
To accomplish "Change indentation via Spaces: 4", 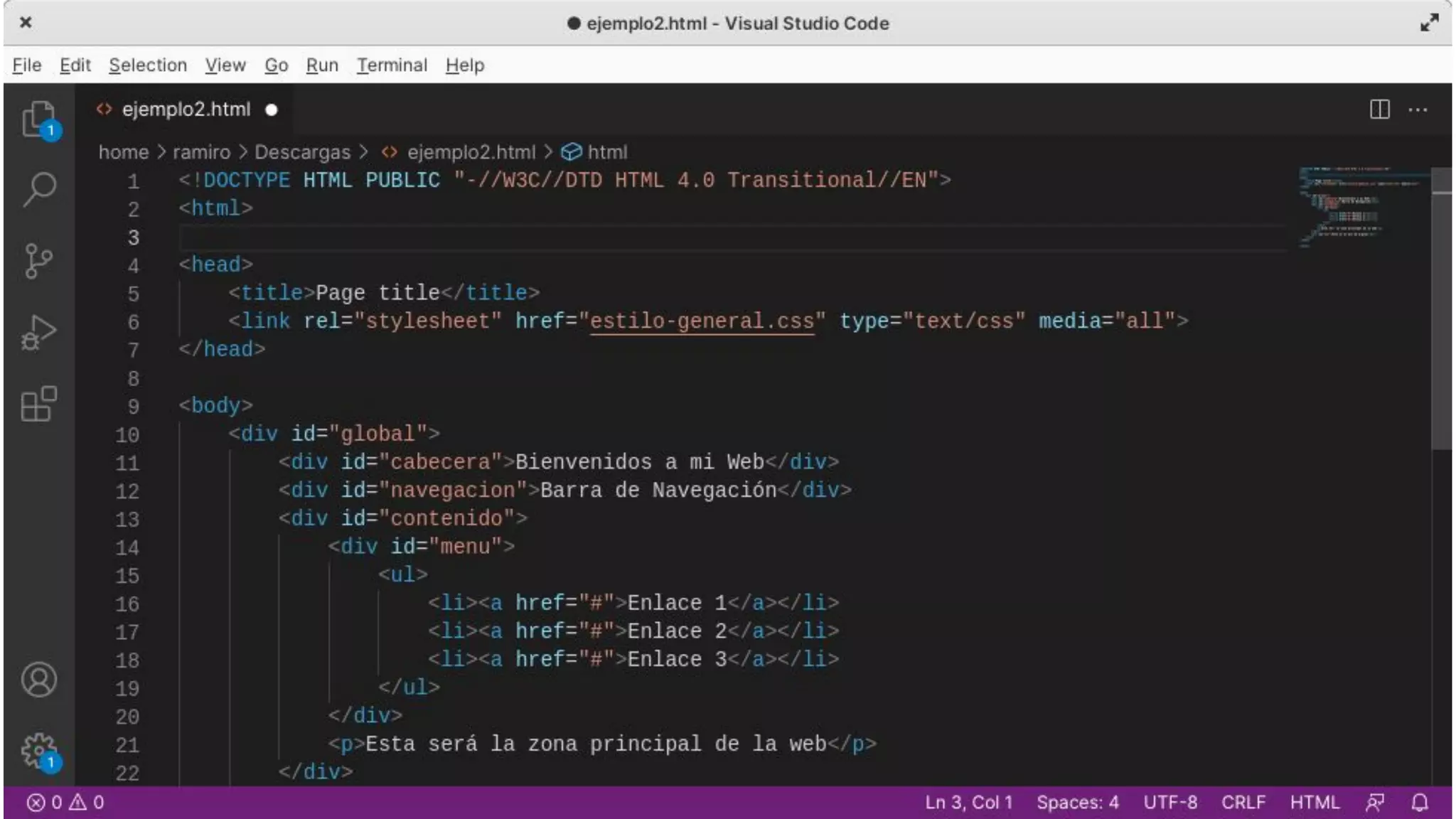I will tap(1077, 803).
